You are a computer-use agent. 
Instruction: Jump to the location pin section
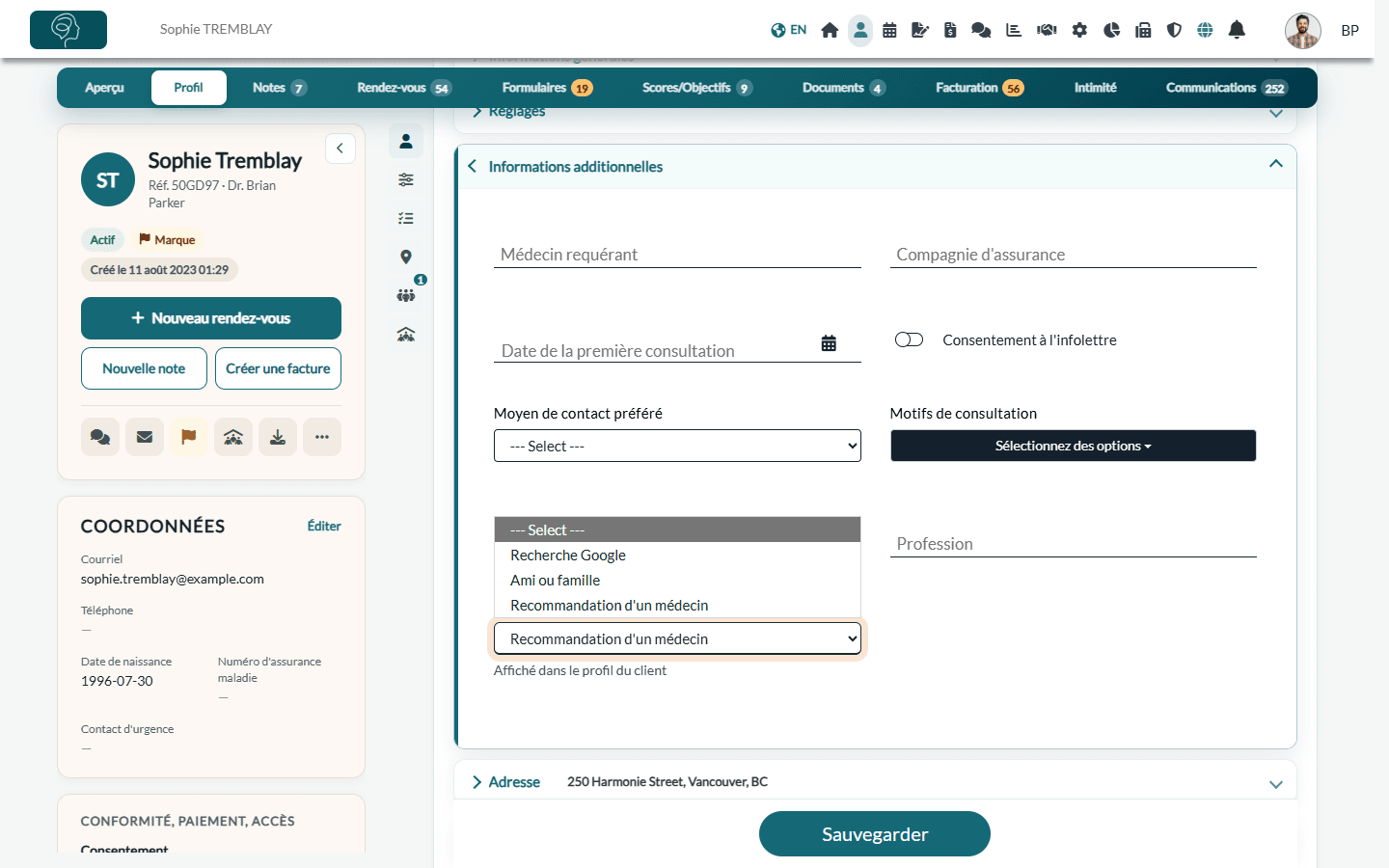tap(406, 257)
